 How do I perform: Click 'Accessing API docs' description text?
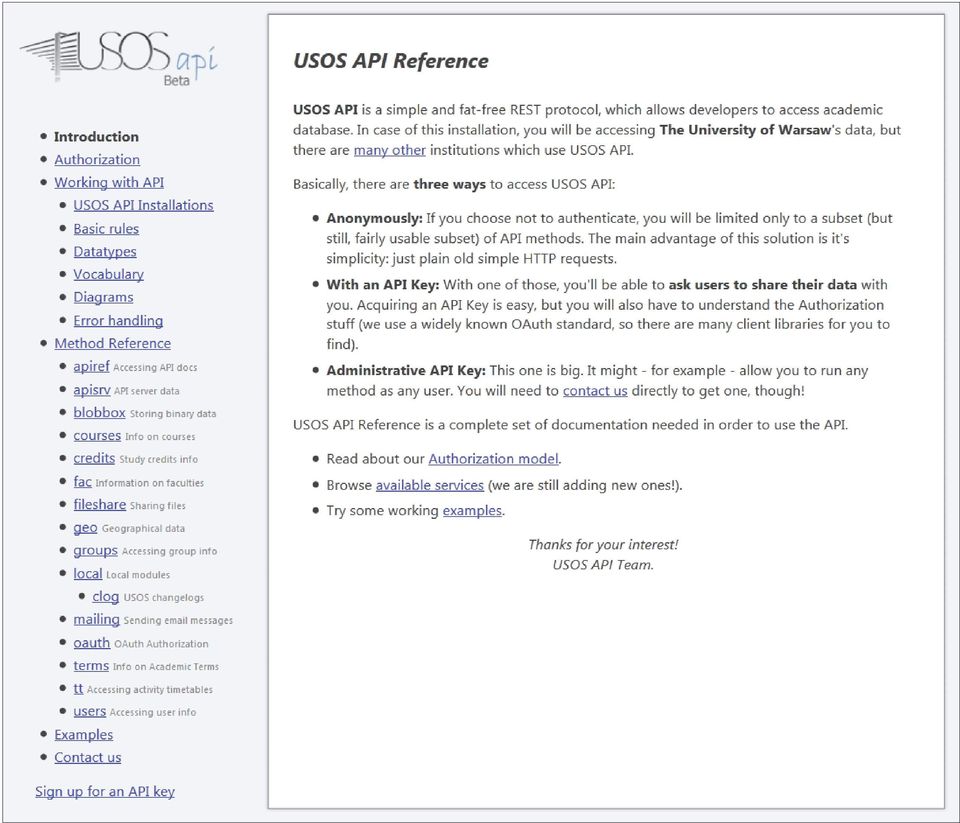(x=155, y=367)
